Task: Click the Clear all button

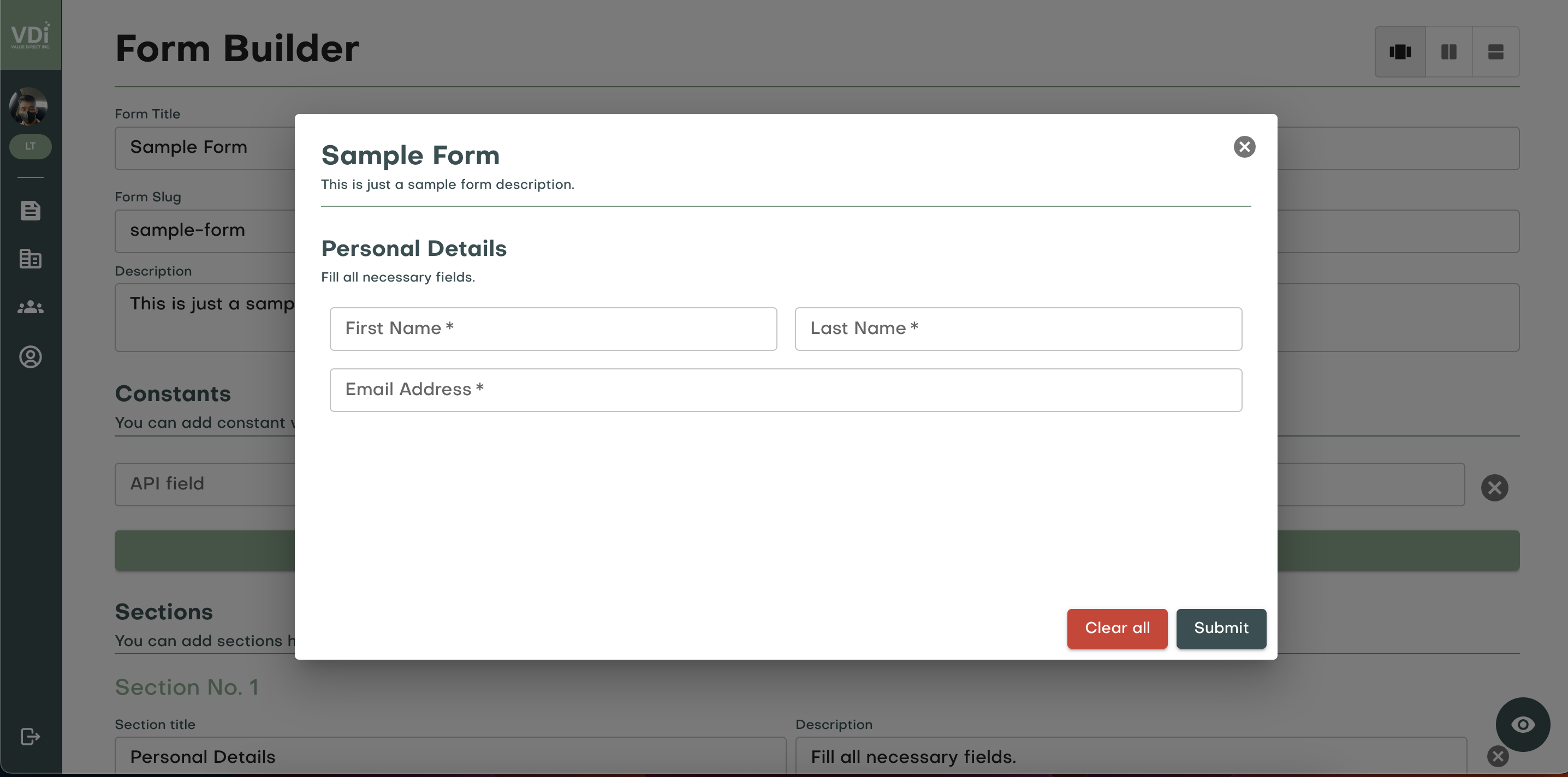Action: click(x=1117, y=628)
